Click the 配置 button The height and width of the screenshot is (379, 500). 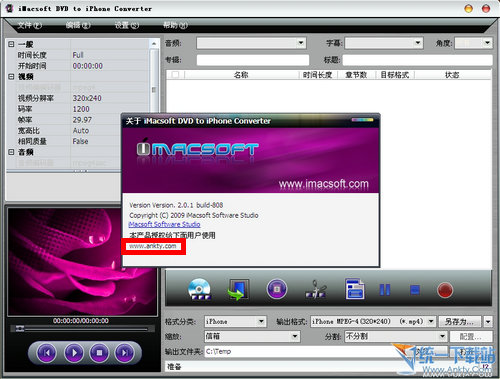[x=471, y=336]
